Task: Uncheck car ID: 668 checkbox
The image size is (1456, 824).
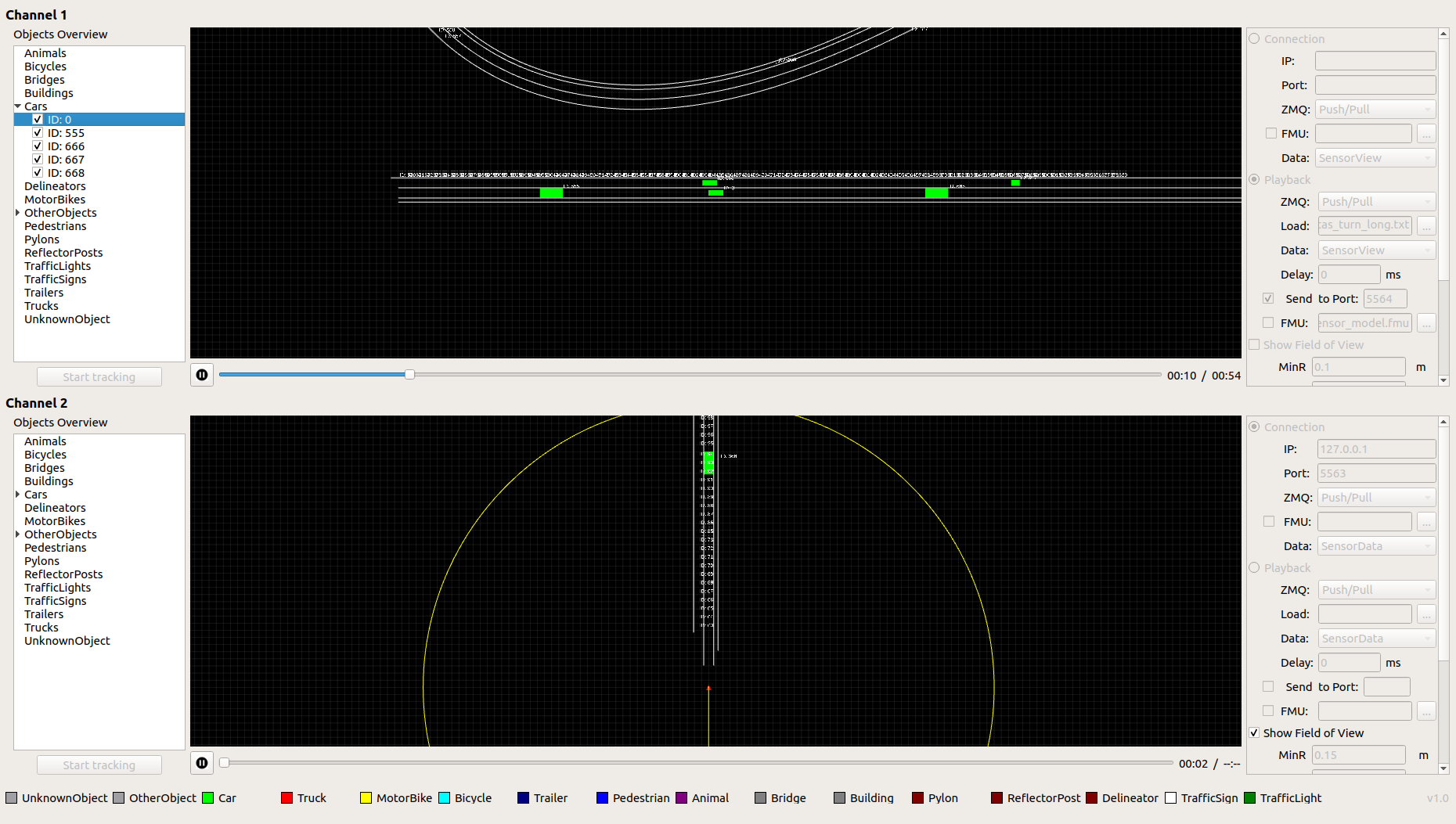Action: tap(38, 173)
